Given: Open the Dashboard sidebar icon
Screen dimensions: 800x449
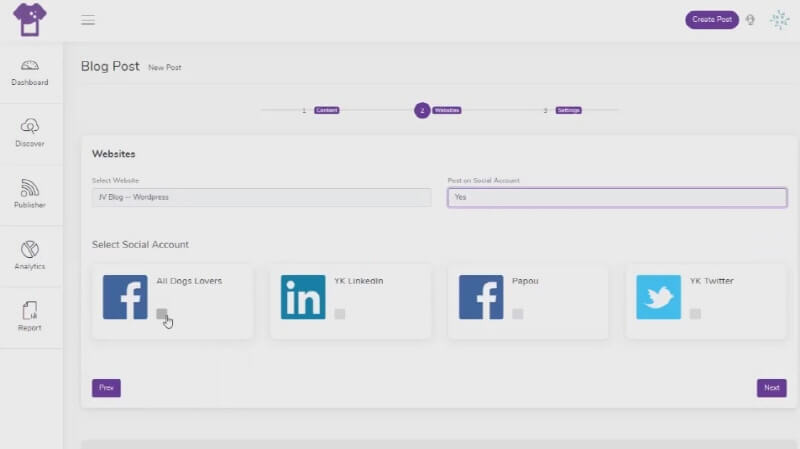Looking at the screenshot, I should 30,65.
